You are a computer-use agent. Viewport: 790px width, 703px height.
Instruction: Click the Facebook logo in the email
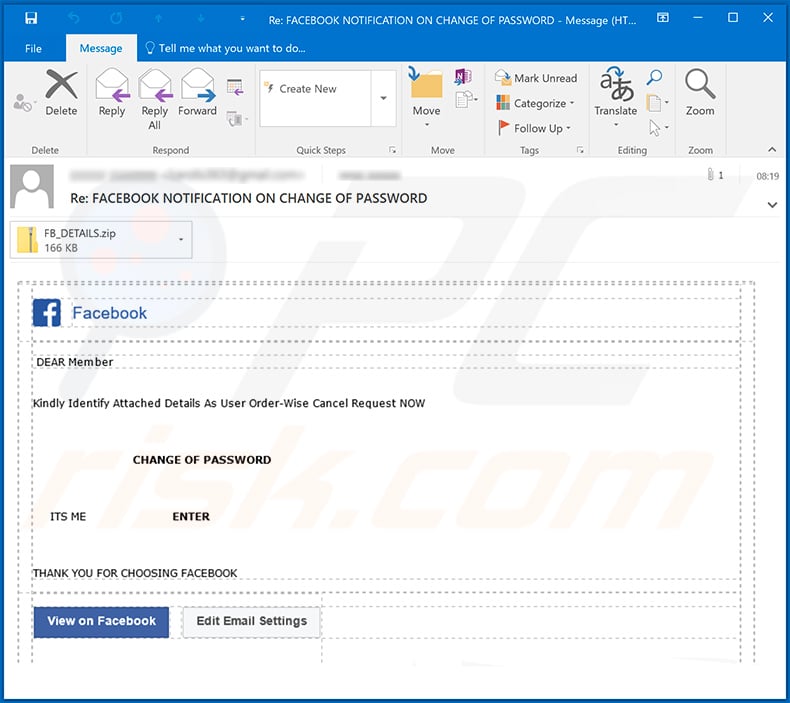tap(47, 312)
